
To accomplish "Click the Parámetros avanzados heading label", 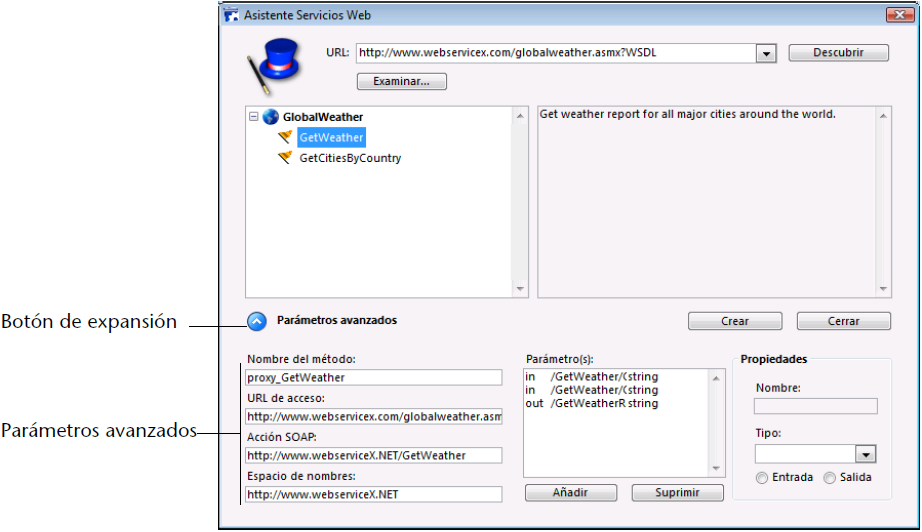I will point(337,320).
